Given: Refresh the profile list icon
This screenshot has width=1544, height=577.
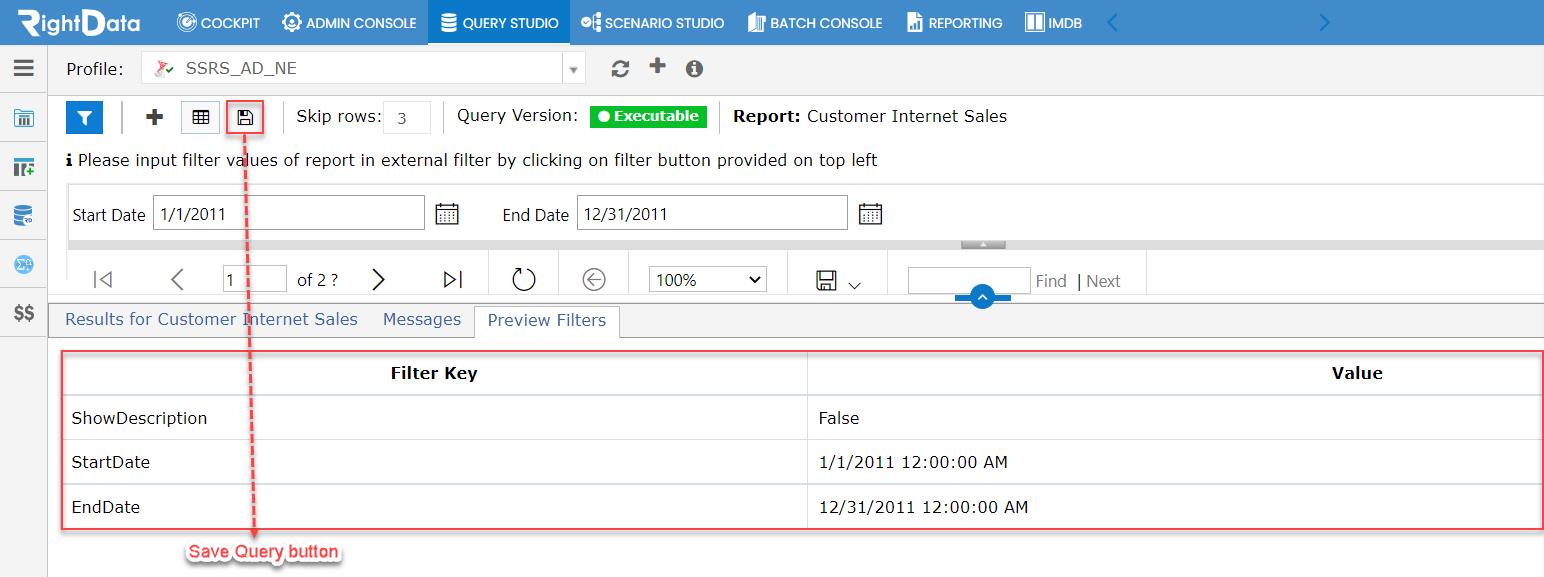Looking at the screenshot, I should (x=620, y=68).
